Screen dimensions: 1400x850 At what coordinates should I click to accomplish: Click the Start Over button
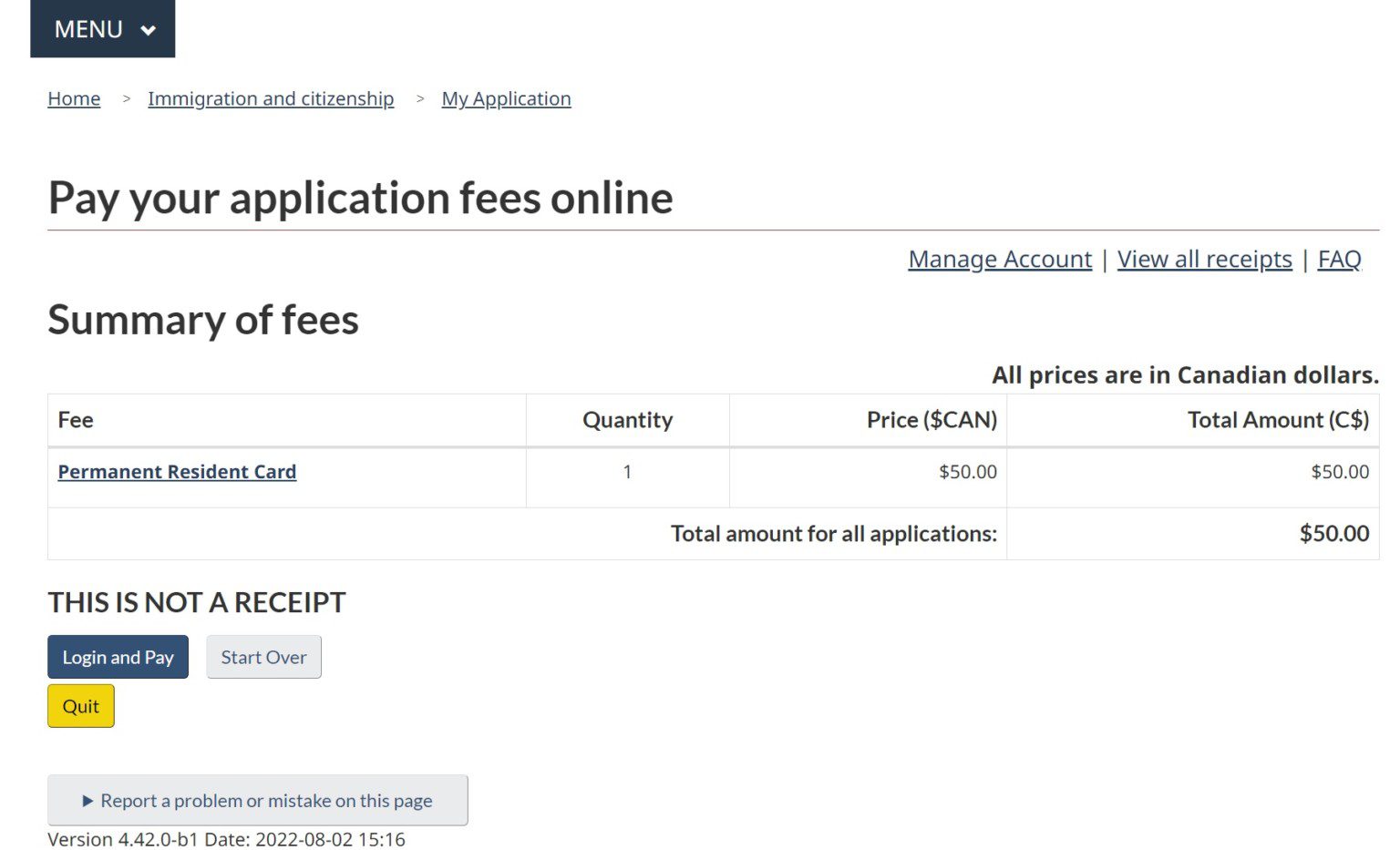263,657
